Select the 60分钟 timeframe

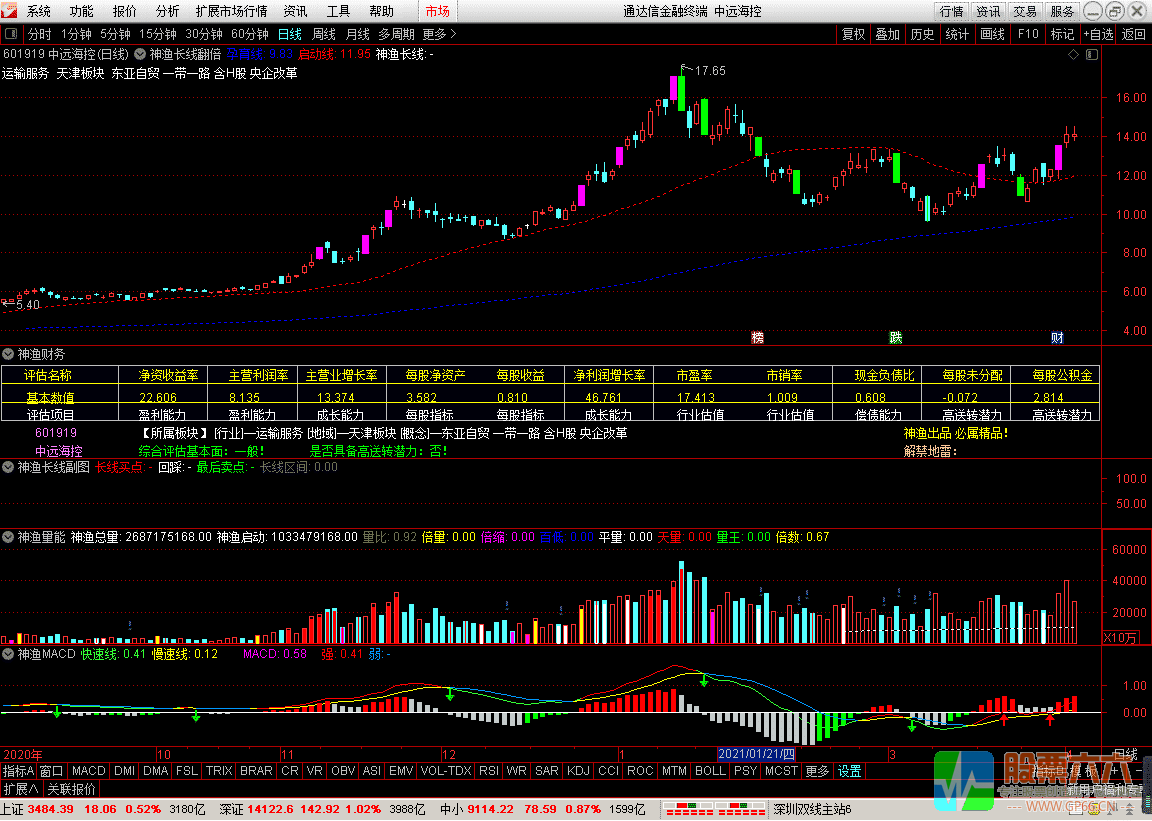coord(249,34)
